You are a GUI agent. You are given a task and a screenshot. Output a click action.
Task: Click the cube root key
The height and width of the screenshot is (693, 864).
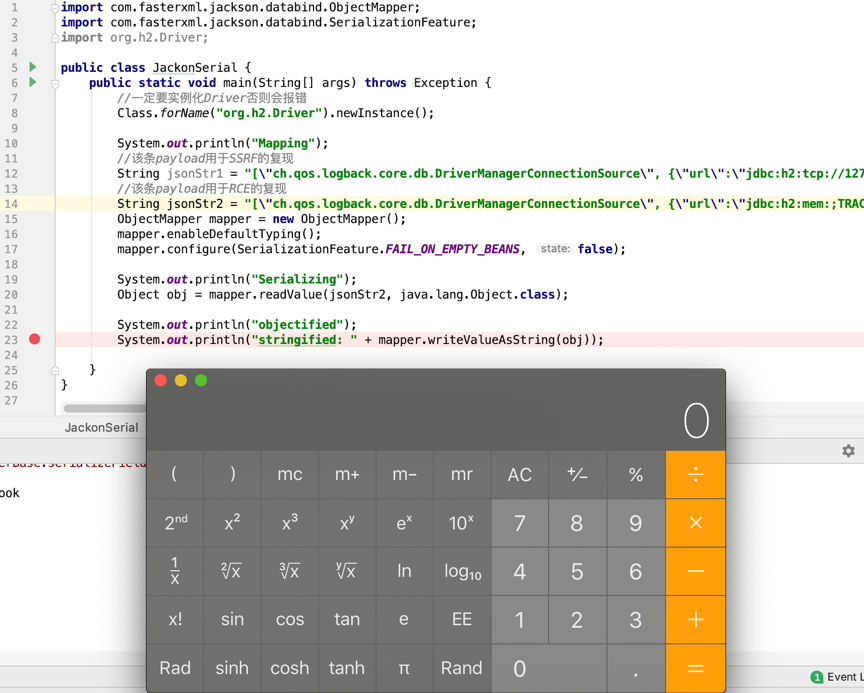(290, 571)
